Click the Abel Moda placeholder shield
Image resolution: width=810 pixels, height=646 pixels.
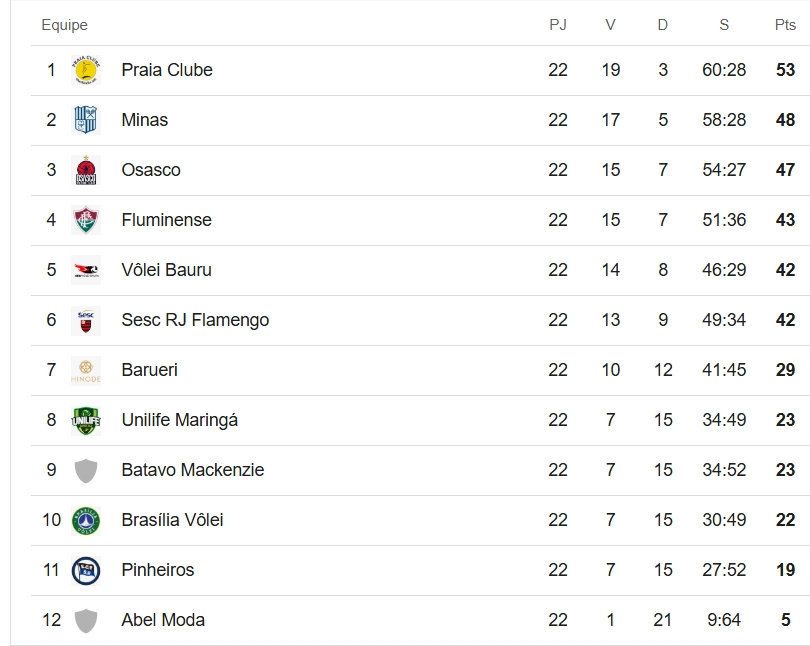pos(86,620)
